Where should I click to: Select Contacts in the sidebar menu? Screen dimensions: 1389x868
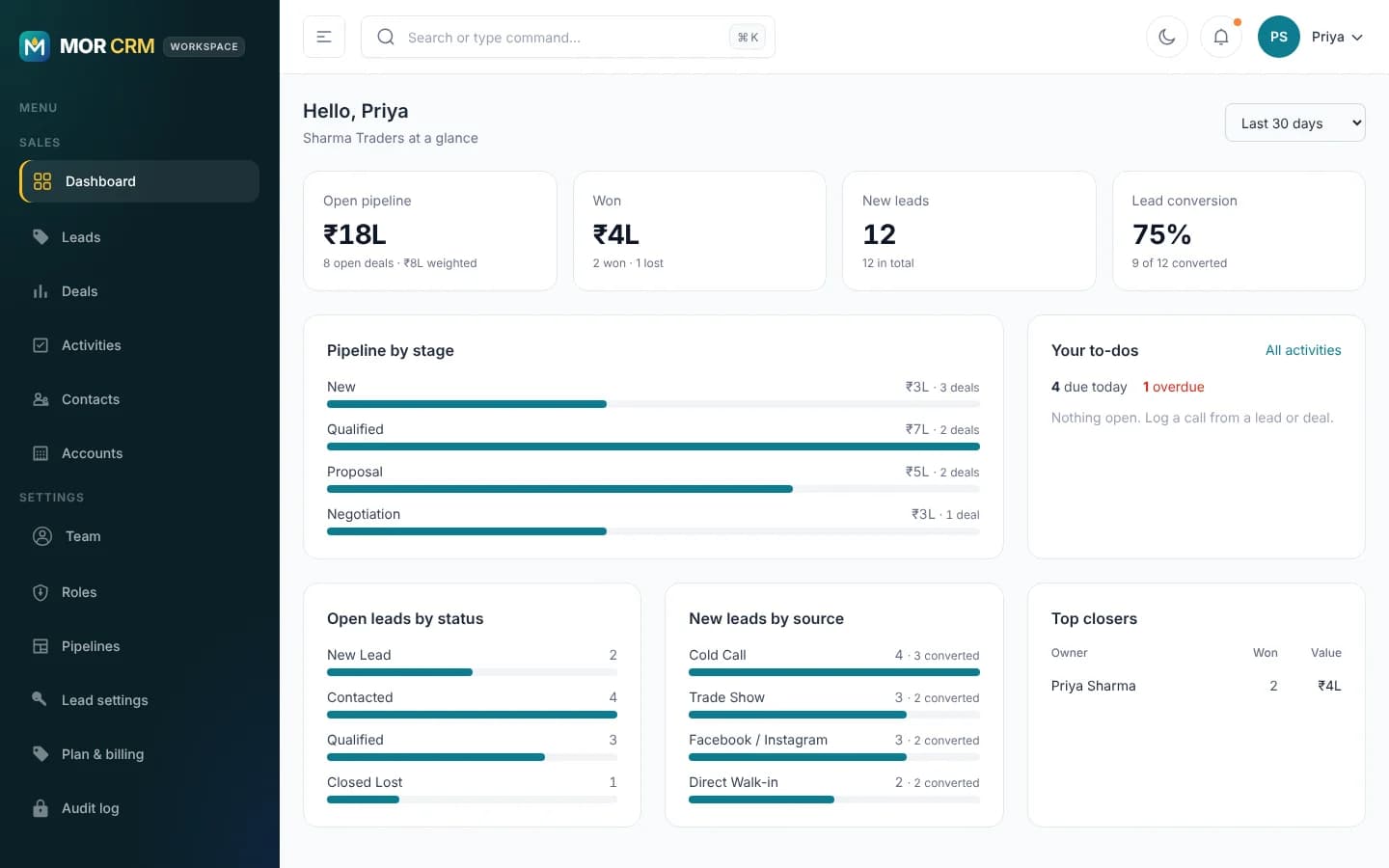coord(139,399)
